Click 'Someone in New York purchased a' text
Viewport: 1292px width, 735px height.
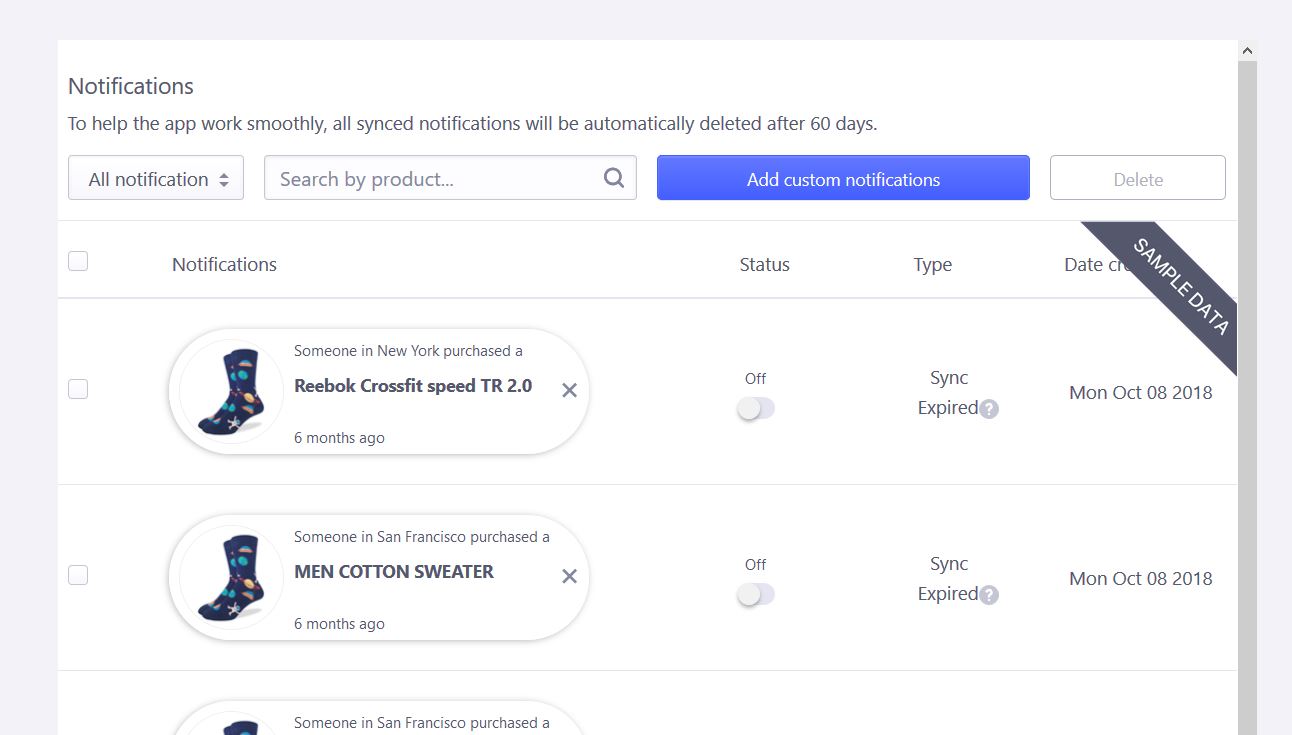tap(408, 351)
